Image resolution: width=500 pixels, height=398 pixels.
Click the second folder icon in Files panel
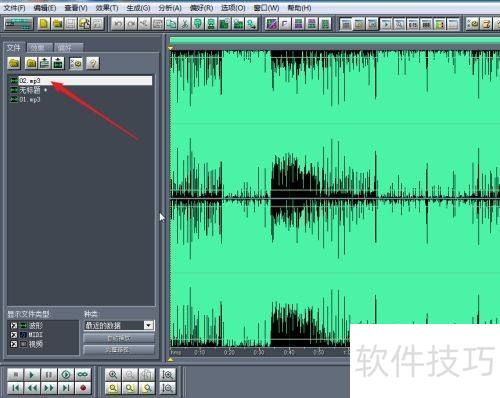(x=31, y=63)
